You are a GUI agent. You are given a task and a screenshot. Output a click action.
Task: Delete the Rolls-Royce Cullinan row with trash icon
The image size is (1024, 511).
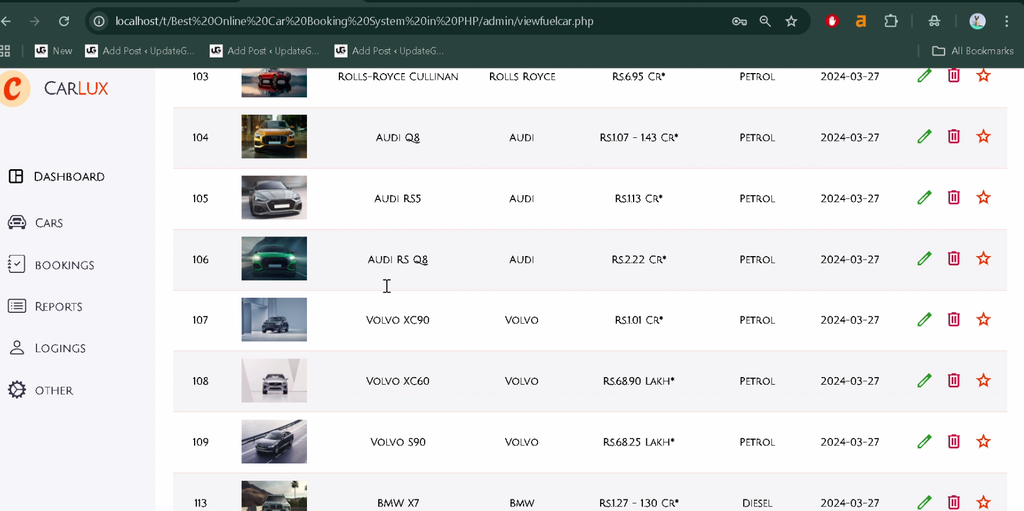pos(953,75)
